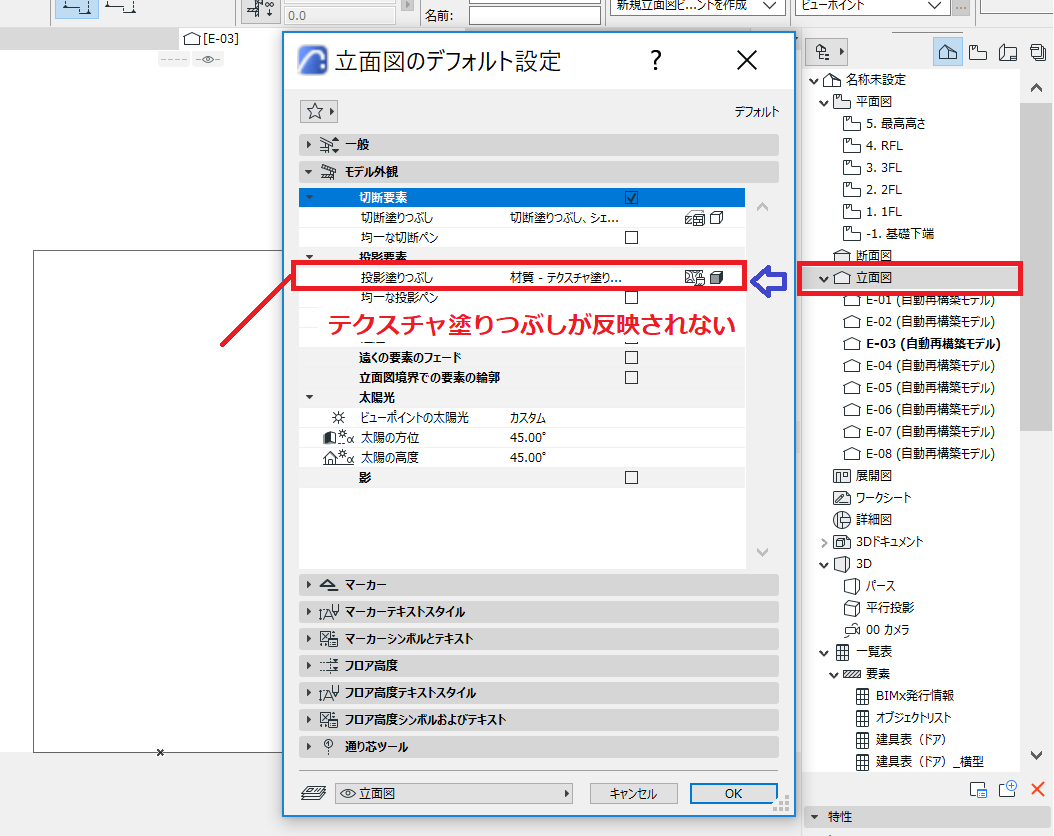The image size is (1054, 836).
Task: Click the 切断塗りつぶし row value text
Action: pos(564,218)
